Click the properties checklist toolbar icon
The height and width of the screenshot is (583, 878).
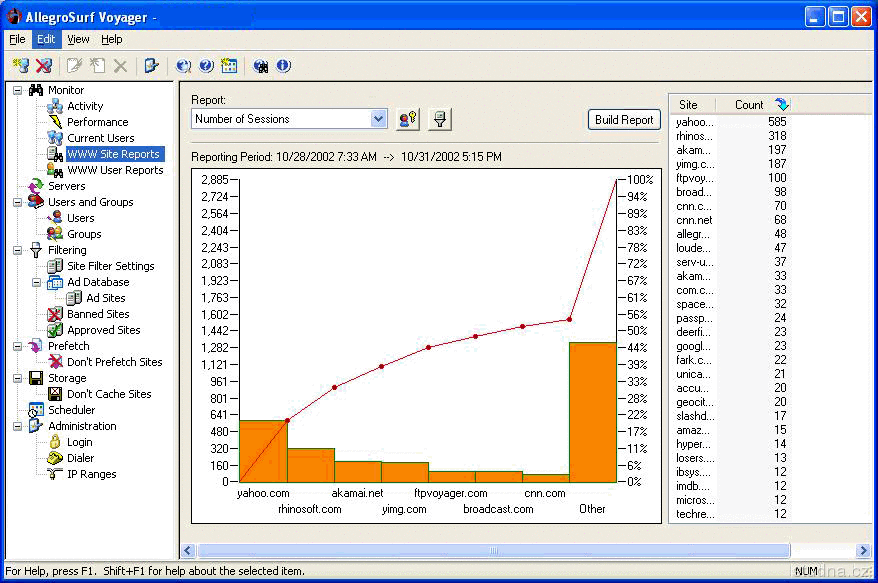[x=151, y=66]
